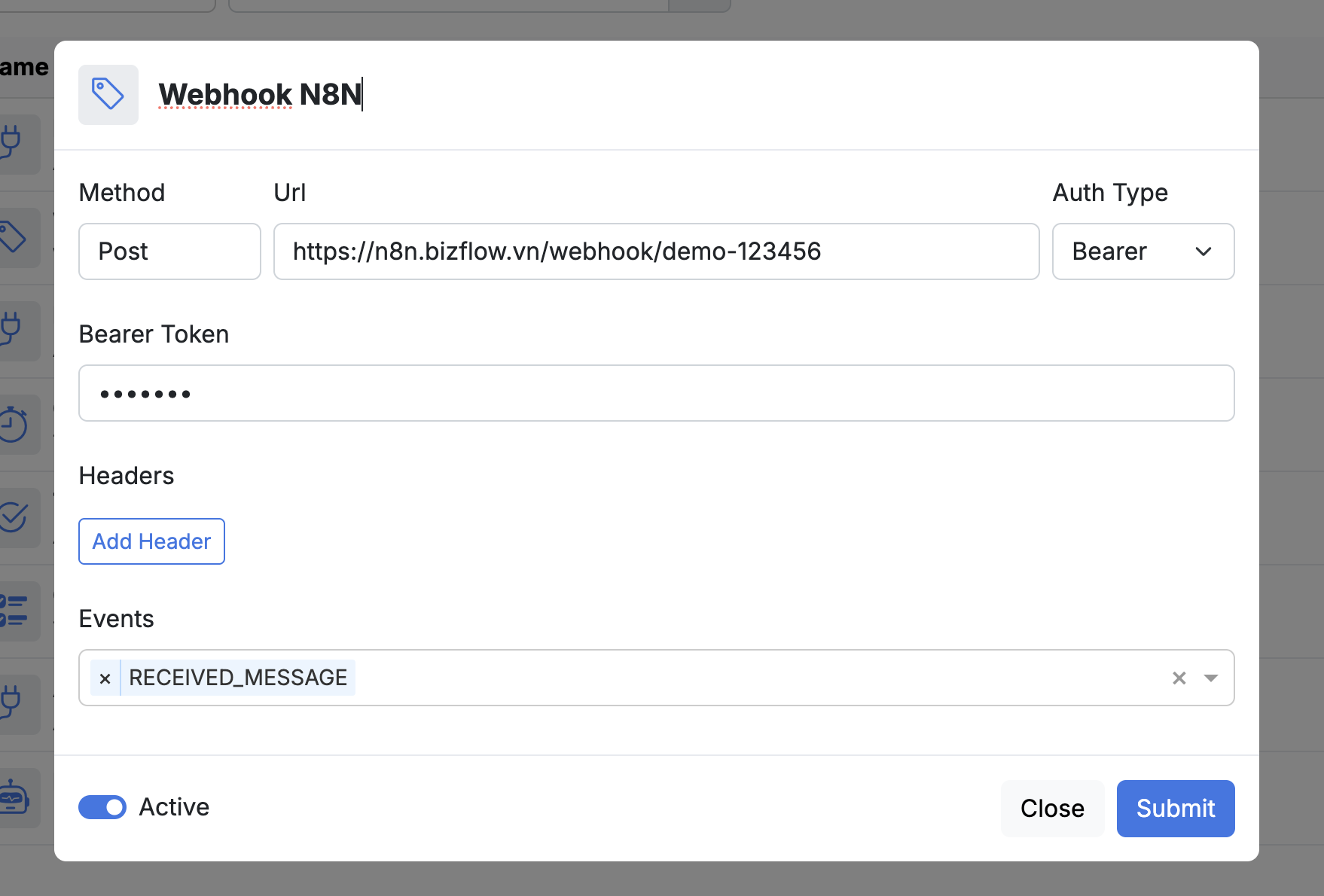
Task: Click the Webhook N8N title text field
Action: [261, 95]
